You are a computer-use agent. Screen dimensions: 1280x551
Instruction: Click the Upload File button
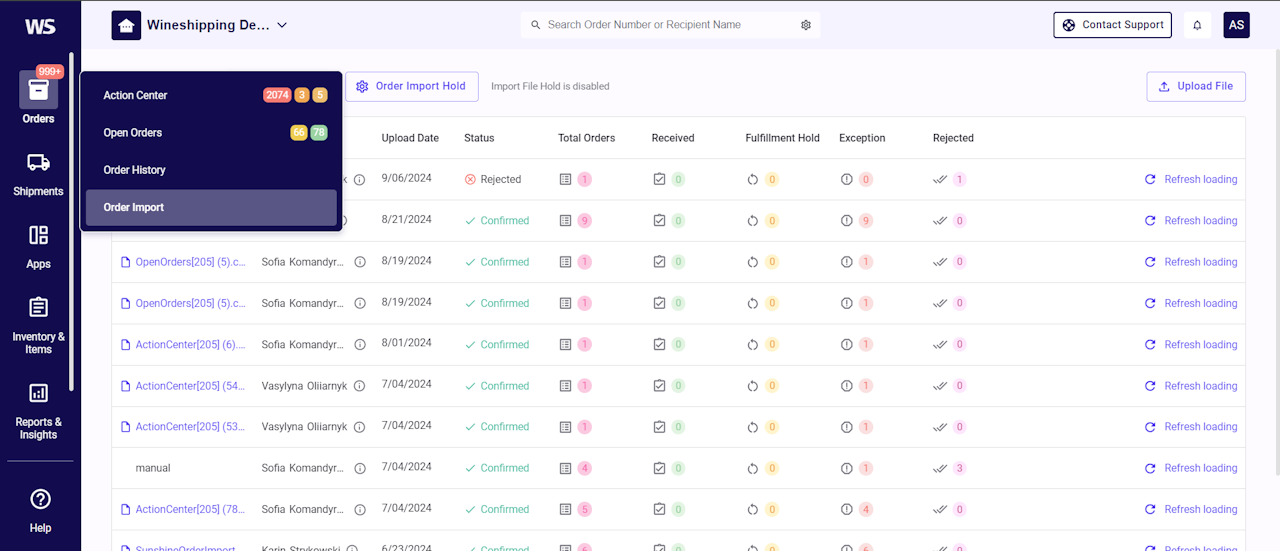tap(1195, 86)
